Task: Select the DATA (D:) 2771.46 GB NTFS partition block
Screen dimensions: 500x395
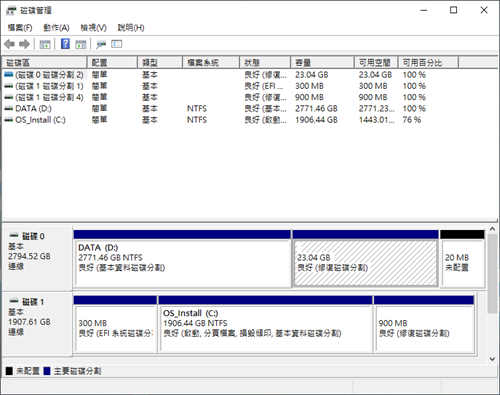Action: [x=182, y=259]
